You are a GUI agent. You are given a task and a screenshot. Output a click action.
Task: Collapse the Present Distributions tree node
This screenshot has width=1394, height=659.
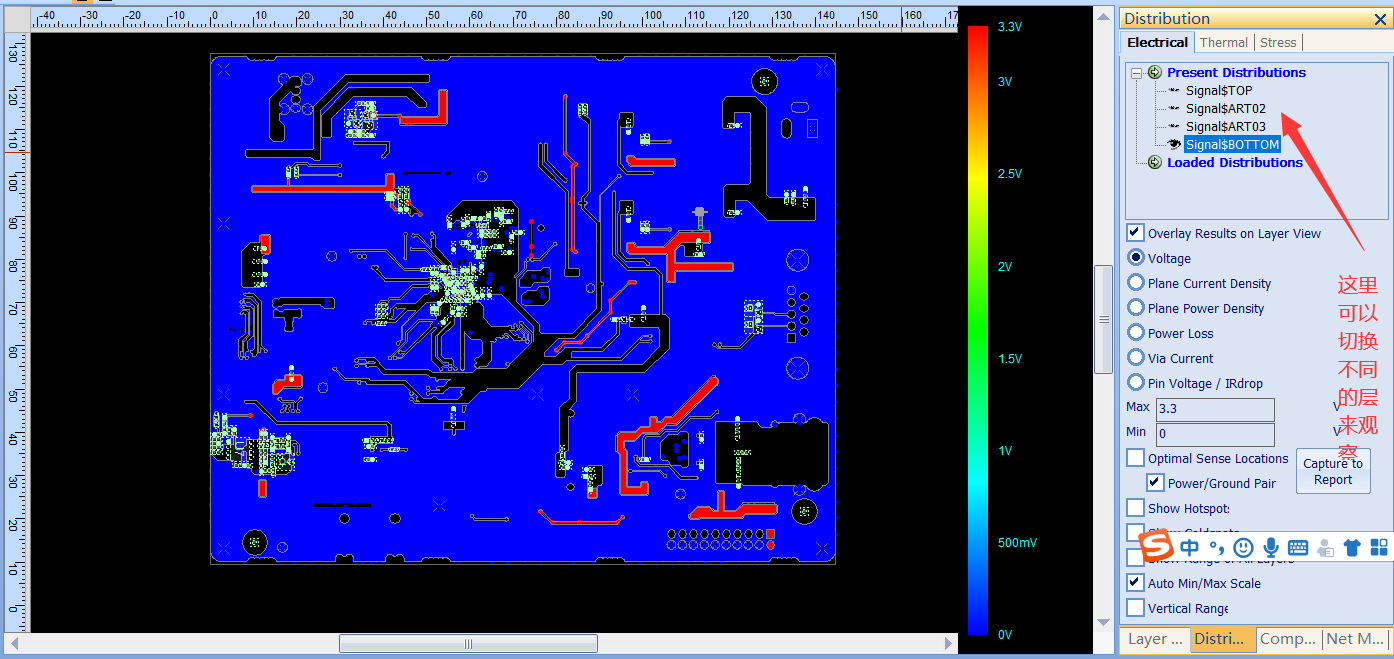tap(1137, 73)
